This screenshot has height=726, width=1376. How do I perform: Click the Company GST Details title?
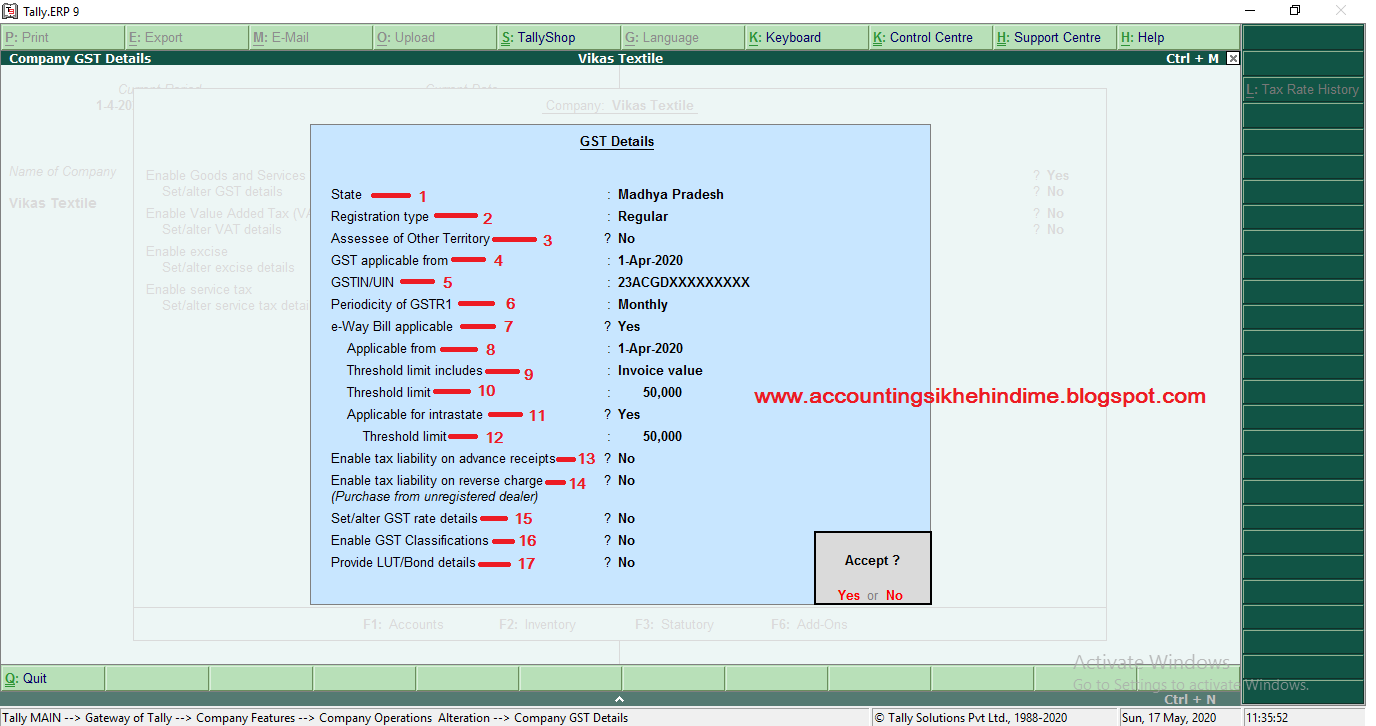[80, 58]
